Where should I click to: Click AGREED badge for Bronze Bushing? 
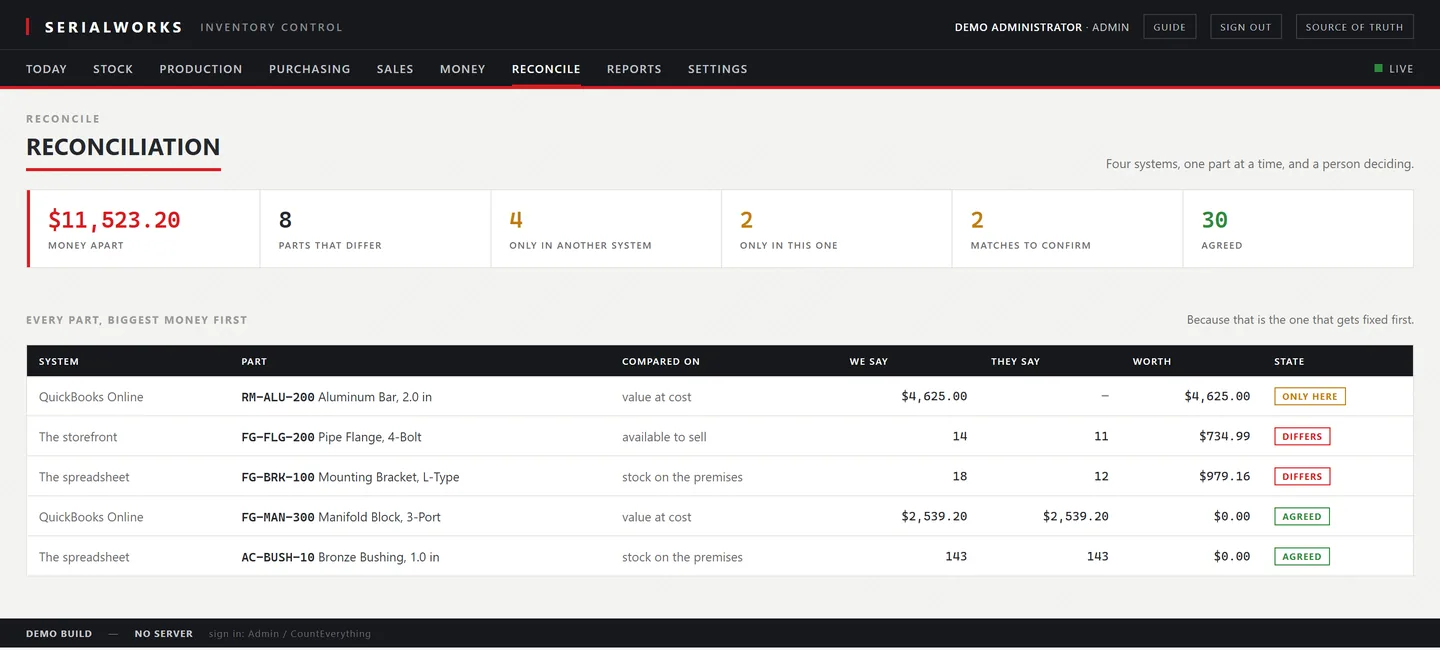1302,557
